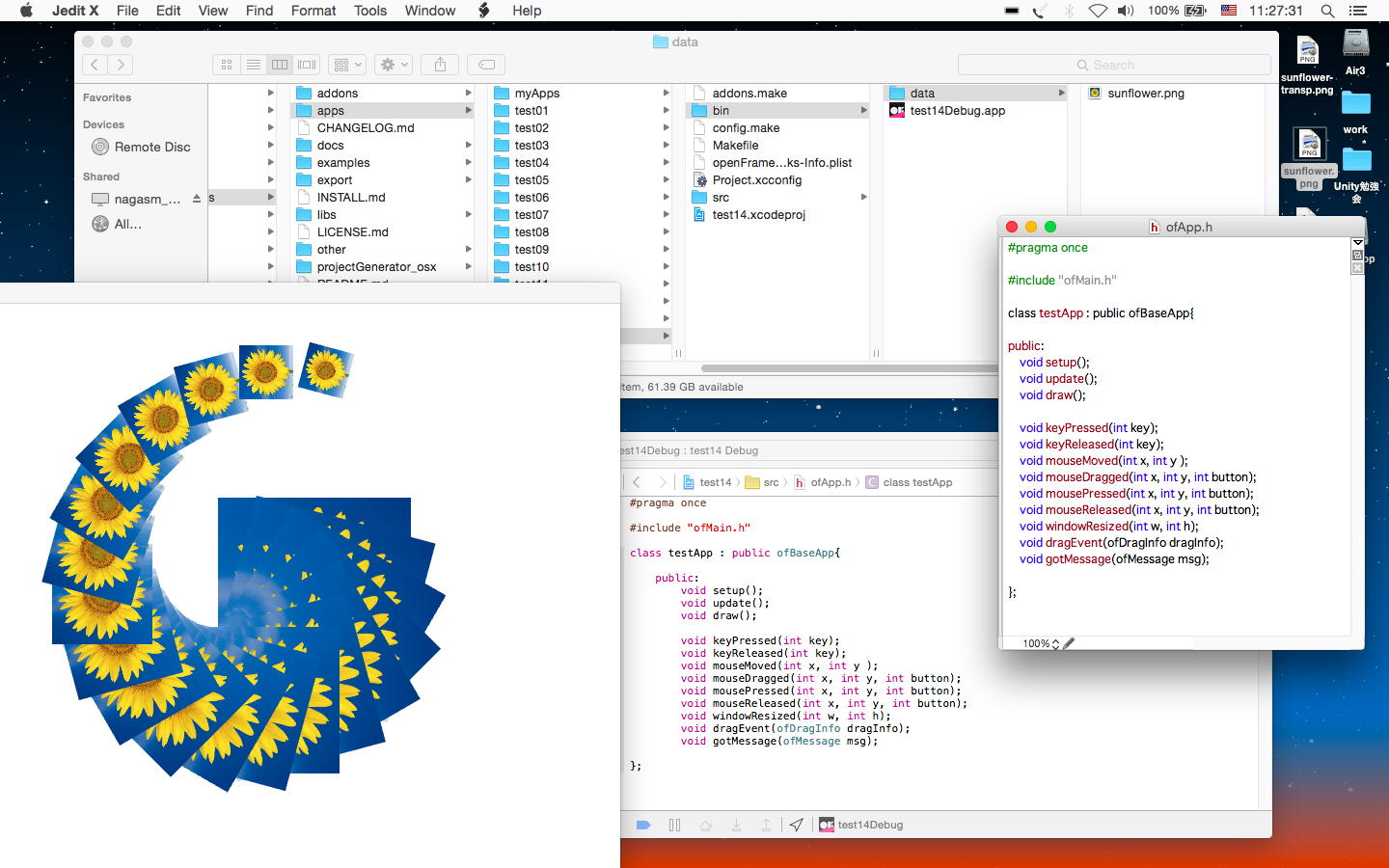This screenshot has width=1389, height=868.
Task: Click the Finder share button
Action: click(x=440, y=65)
